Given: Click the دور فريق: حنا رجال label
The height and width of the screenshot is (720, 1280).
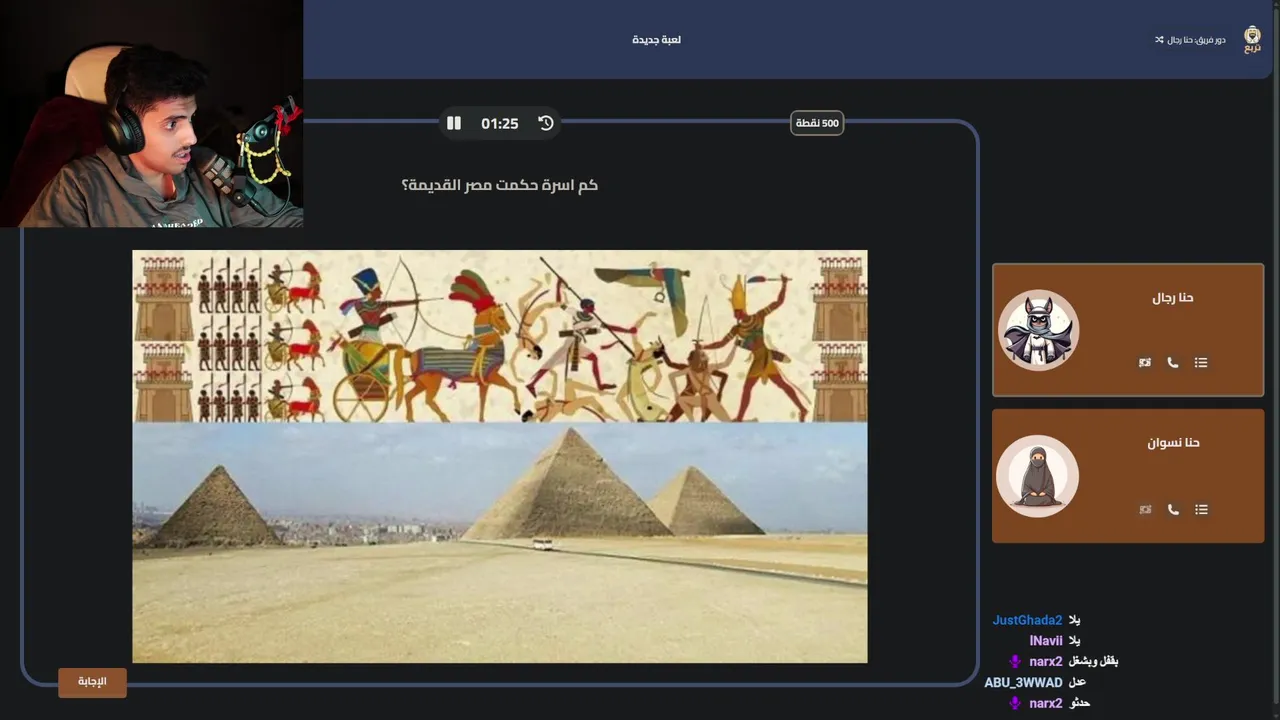Looking at the screenshot, I should coord(1197,40).
